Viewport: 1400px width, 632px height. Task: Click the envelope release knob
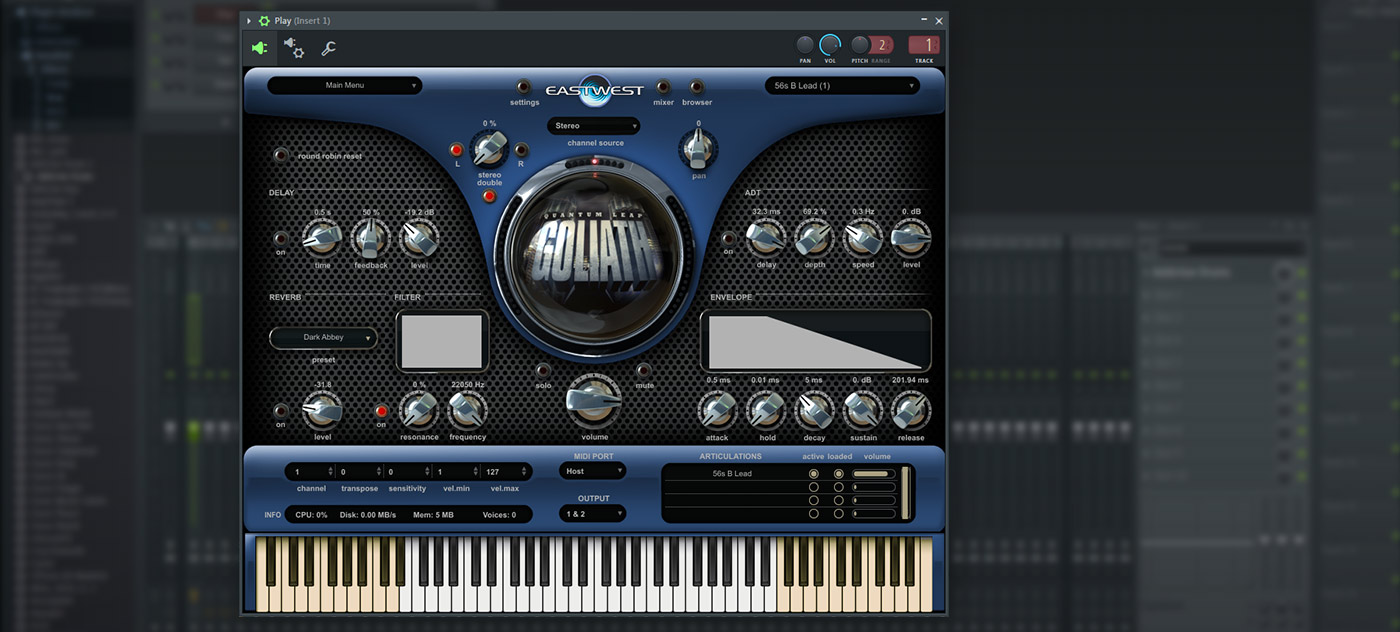click(x=911, y=410)
